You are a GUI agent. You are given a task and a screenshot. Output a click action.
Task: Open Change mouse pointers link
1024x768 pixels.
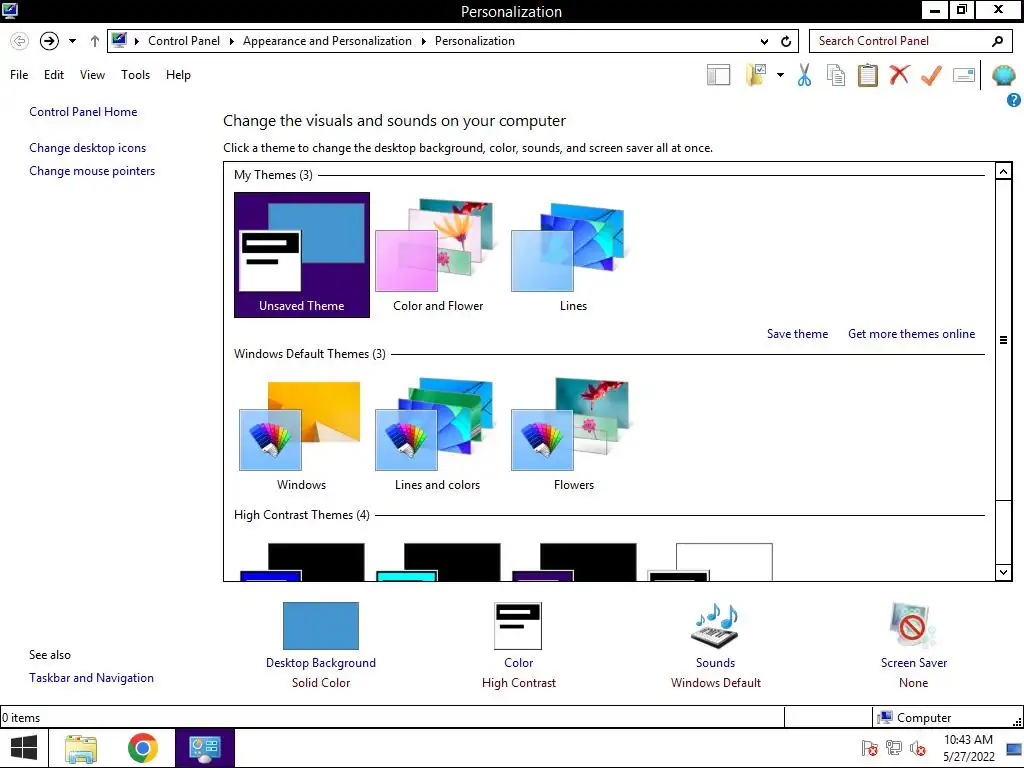pos(92,171)
